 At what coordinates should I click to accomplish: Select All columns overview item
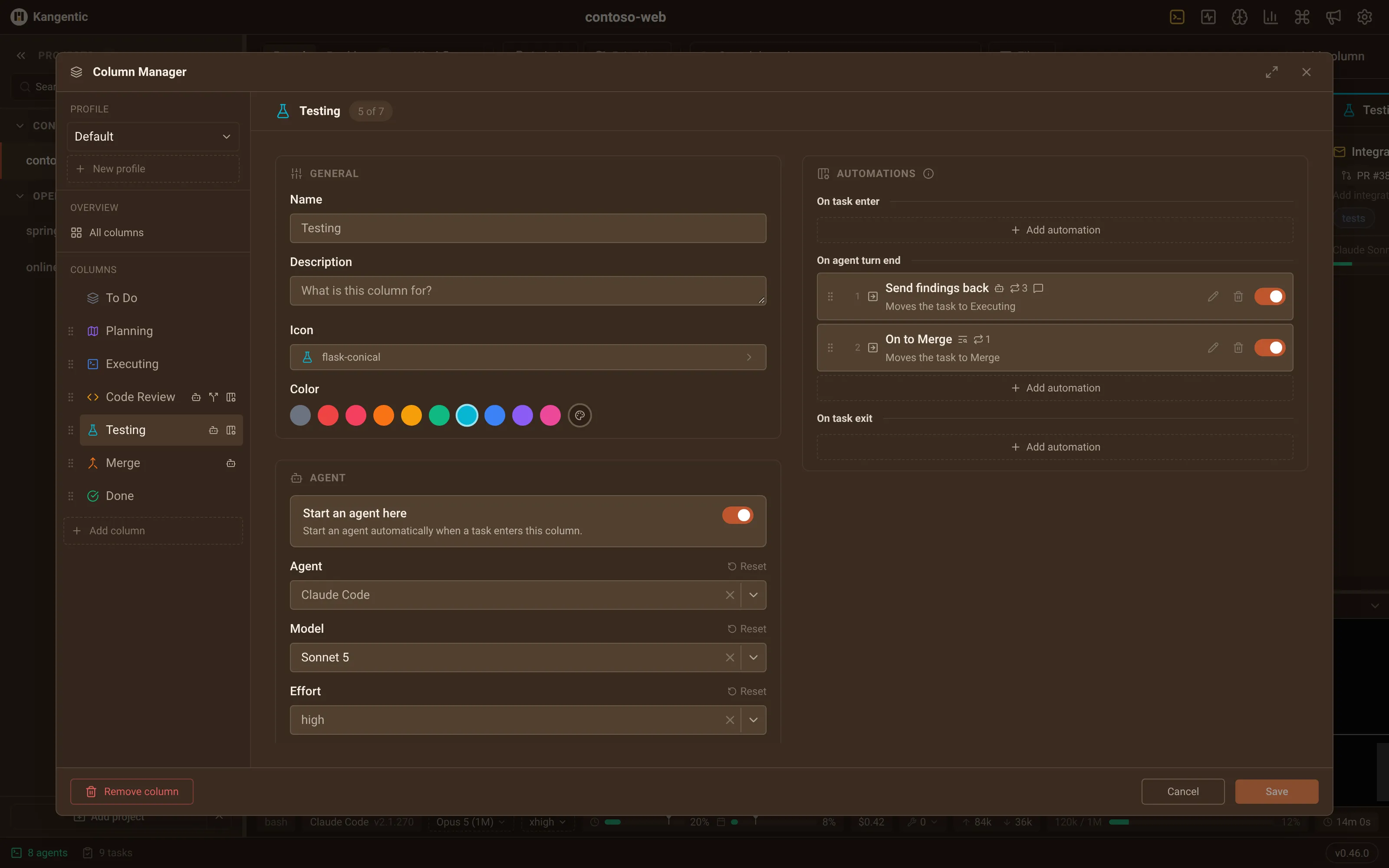click(x=153, y=233)
